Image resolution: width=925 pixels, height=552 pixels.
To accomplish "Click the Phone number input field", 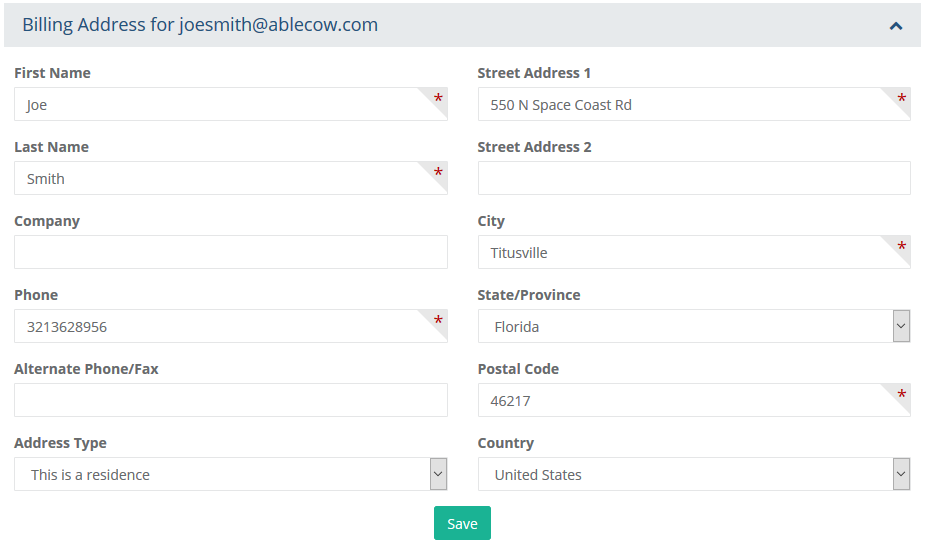I will [220, 327].
